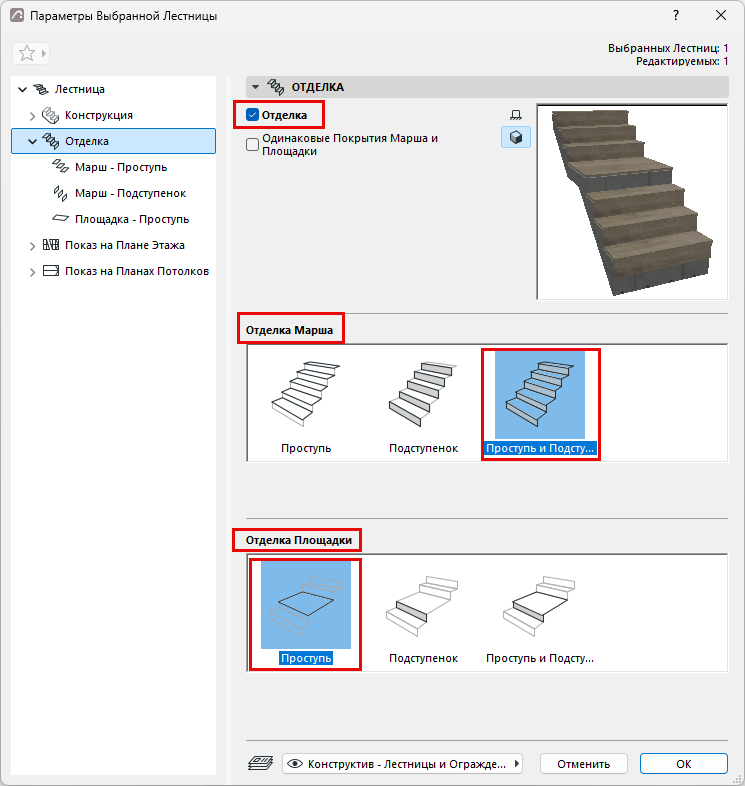Screen dimensions: 745x786
Task: Select Лестница in the tree
Action: (x=80, y=89)
